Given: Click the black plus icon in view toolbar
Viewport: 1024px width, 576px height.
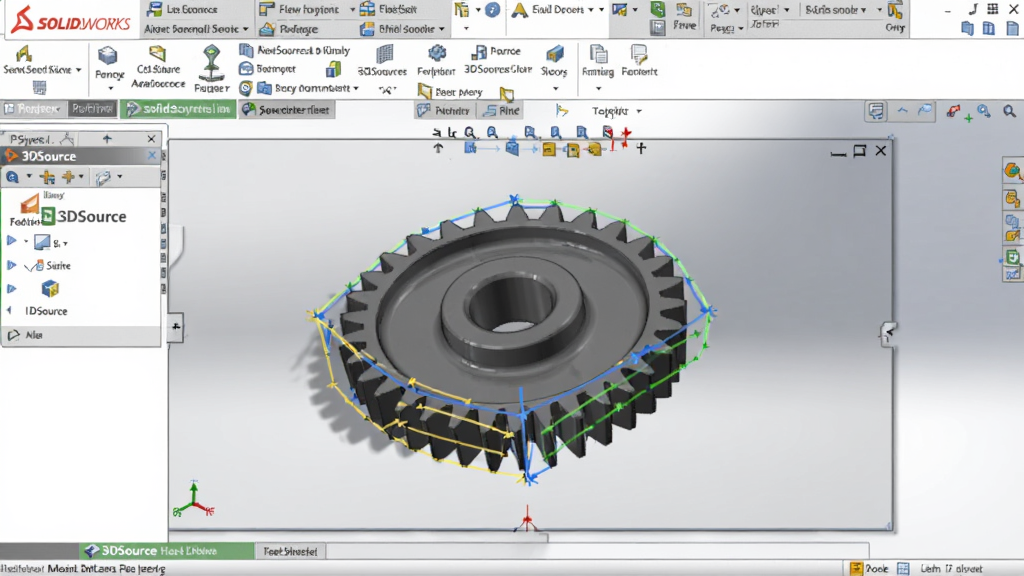Looking at the screenshot, I should click(x=641, y=149).
